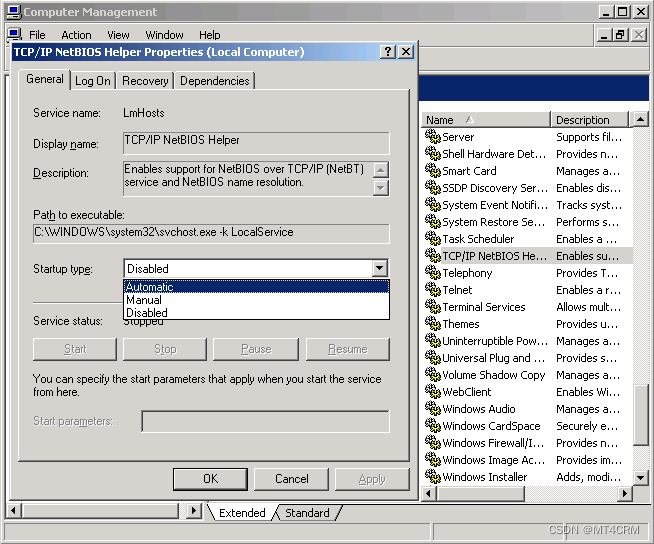Image resolution: width=654 pixels, height=544 pixels.
Task: Open the File menu
Action: (x=37, y=35)
